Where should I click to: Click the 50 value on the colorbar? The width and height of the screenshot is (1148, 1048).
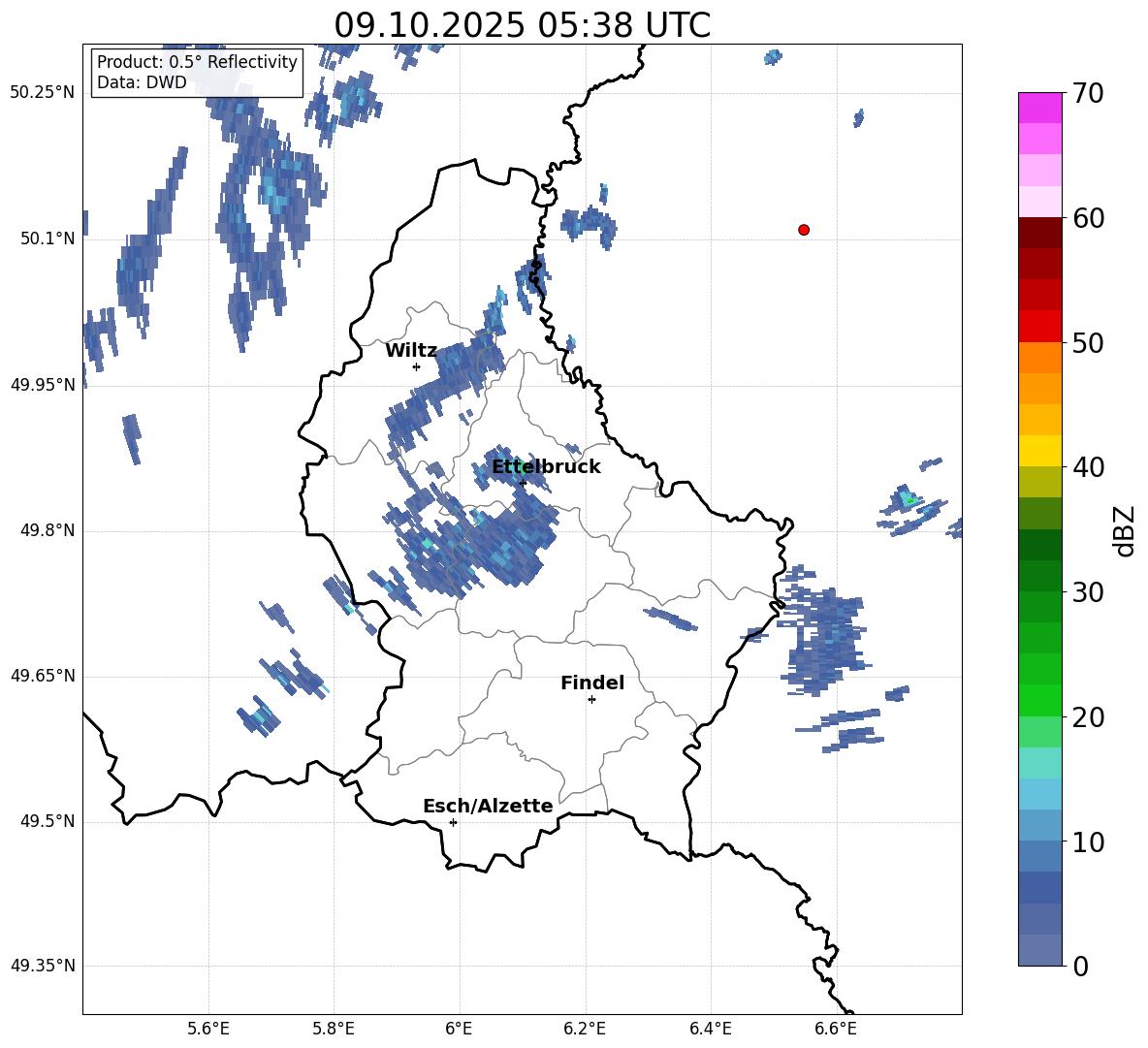[1088, 342]
